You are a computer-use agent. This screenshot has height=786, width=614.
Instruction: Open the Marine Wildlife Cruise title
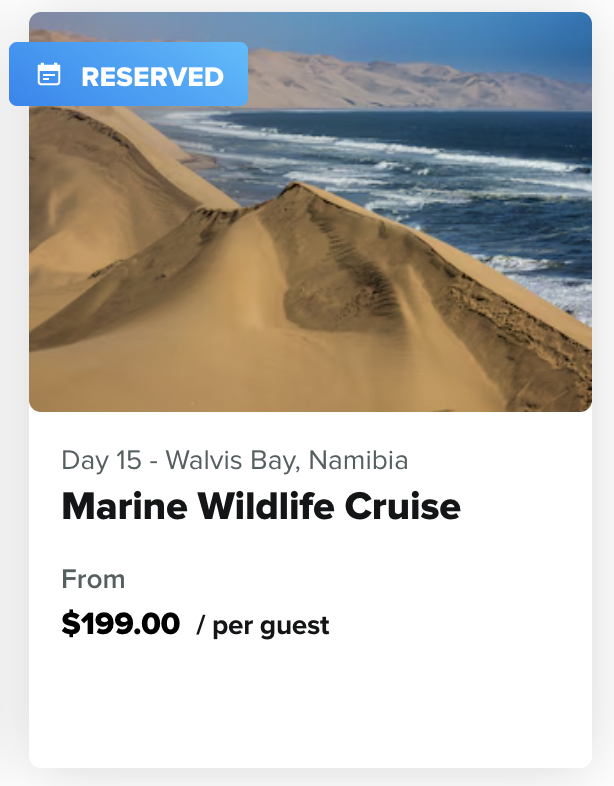pos(261,507)
